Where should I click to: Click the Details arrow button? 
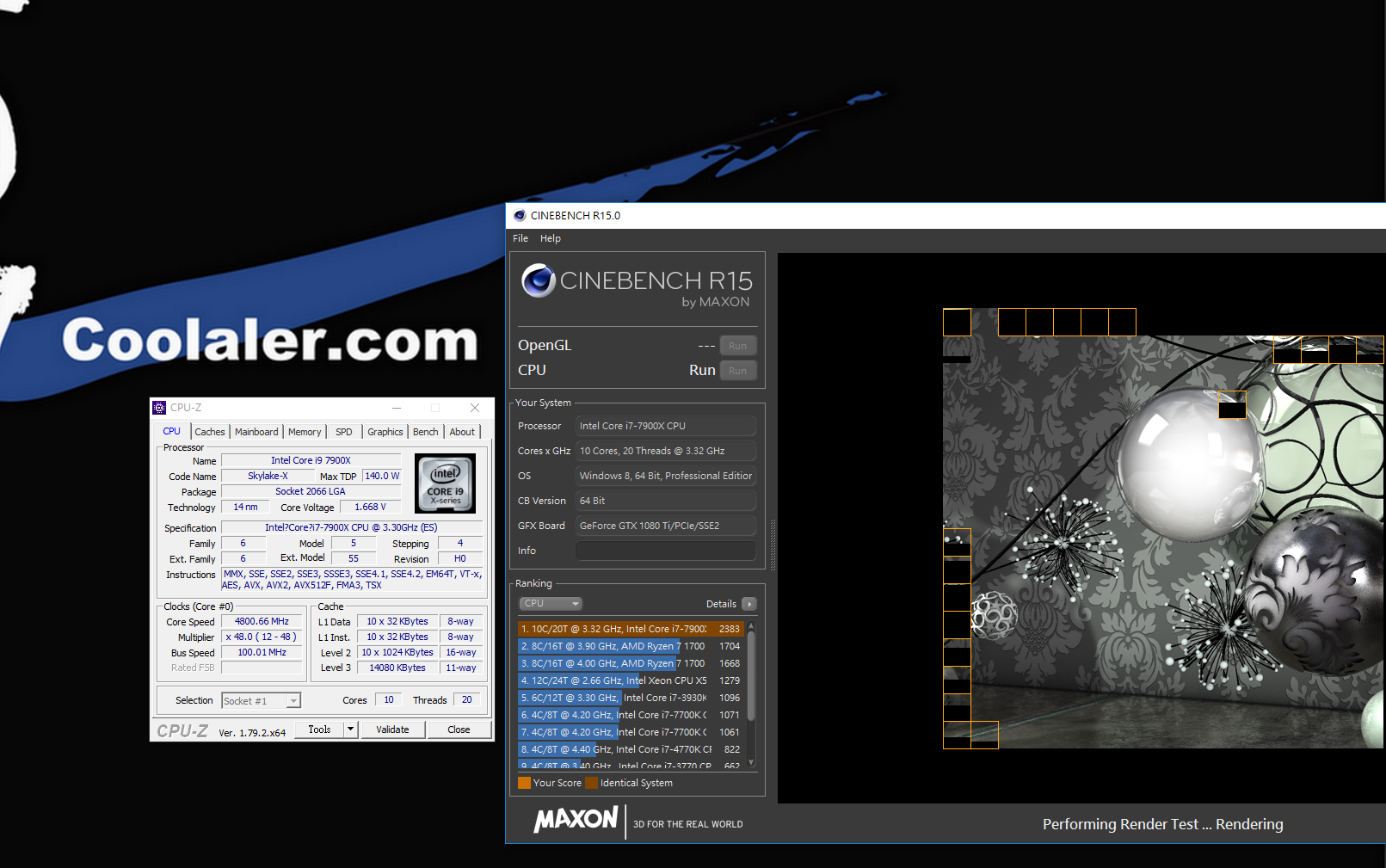[749, 604]
